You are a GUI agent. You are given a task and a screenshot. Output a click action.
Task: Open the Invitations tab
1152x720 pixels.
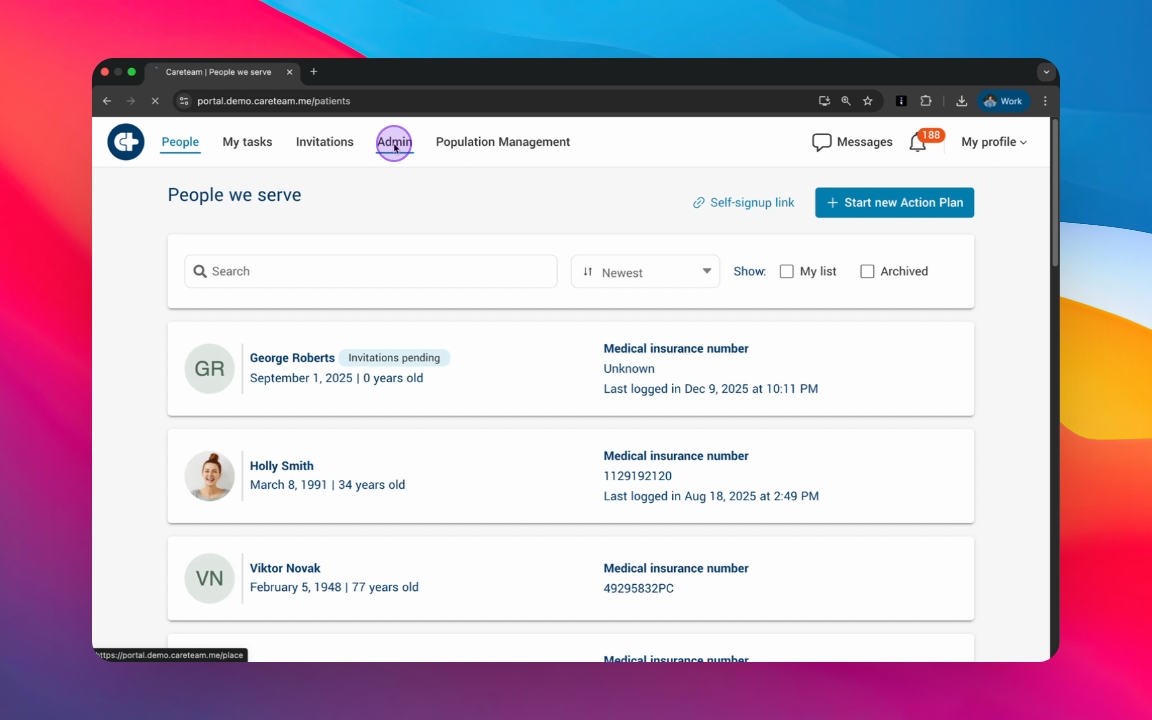pos(325,142)
